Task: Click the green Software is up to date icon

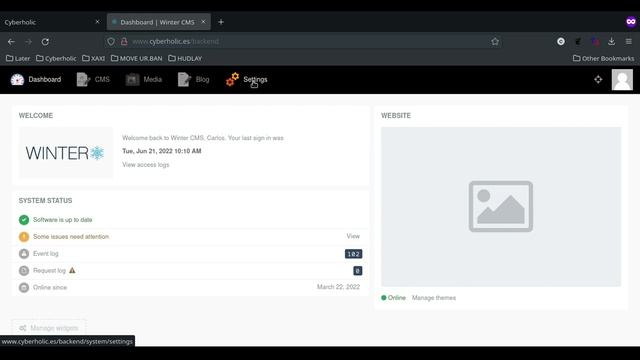Action: [x=24, y=220]
